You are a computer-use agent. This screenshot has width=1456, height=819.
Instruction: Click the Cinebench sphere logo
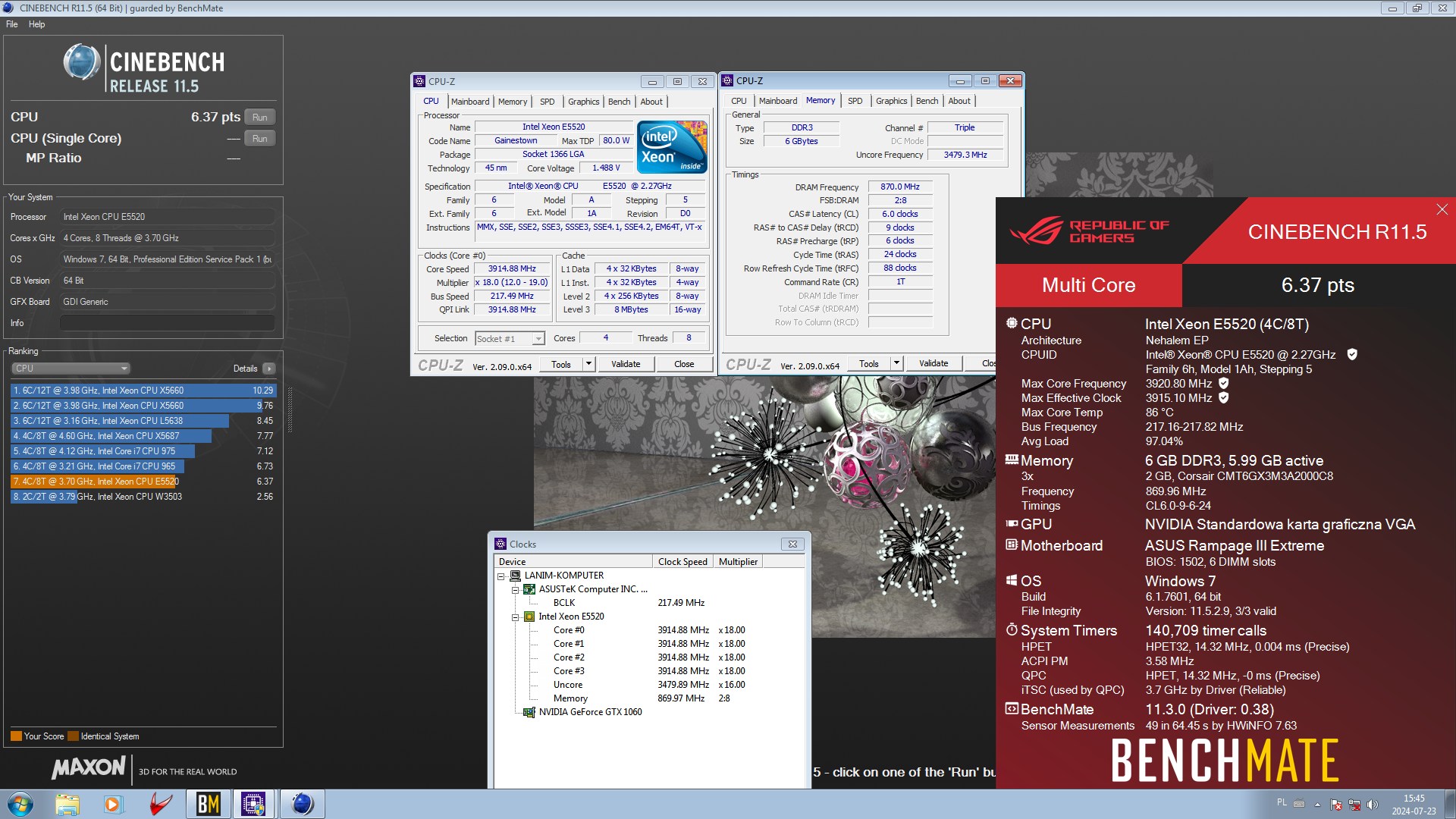pyautogui.click(x=82, y=62)
